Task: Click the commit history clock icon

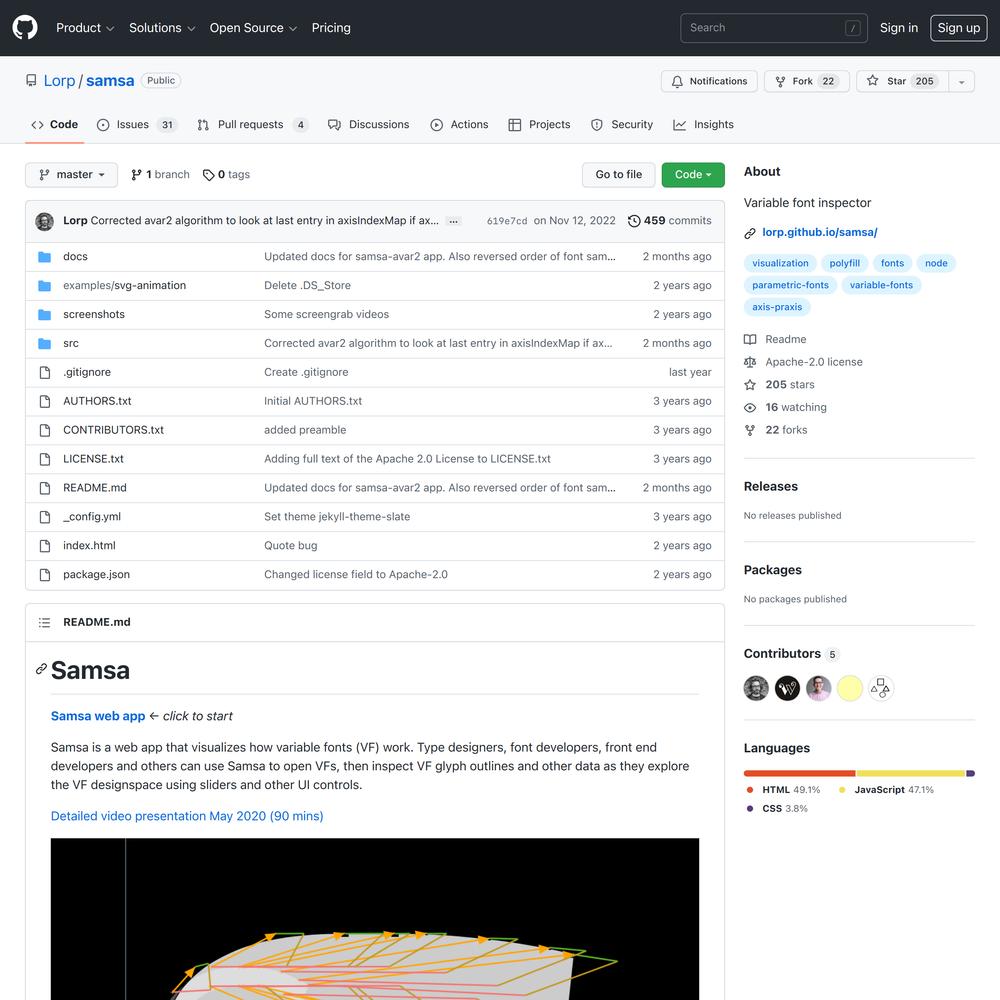Action: (x=633, y=221)
